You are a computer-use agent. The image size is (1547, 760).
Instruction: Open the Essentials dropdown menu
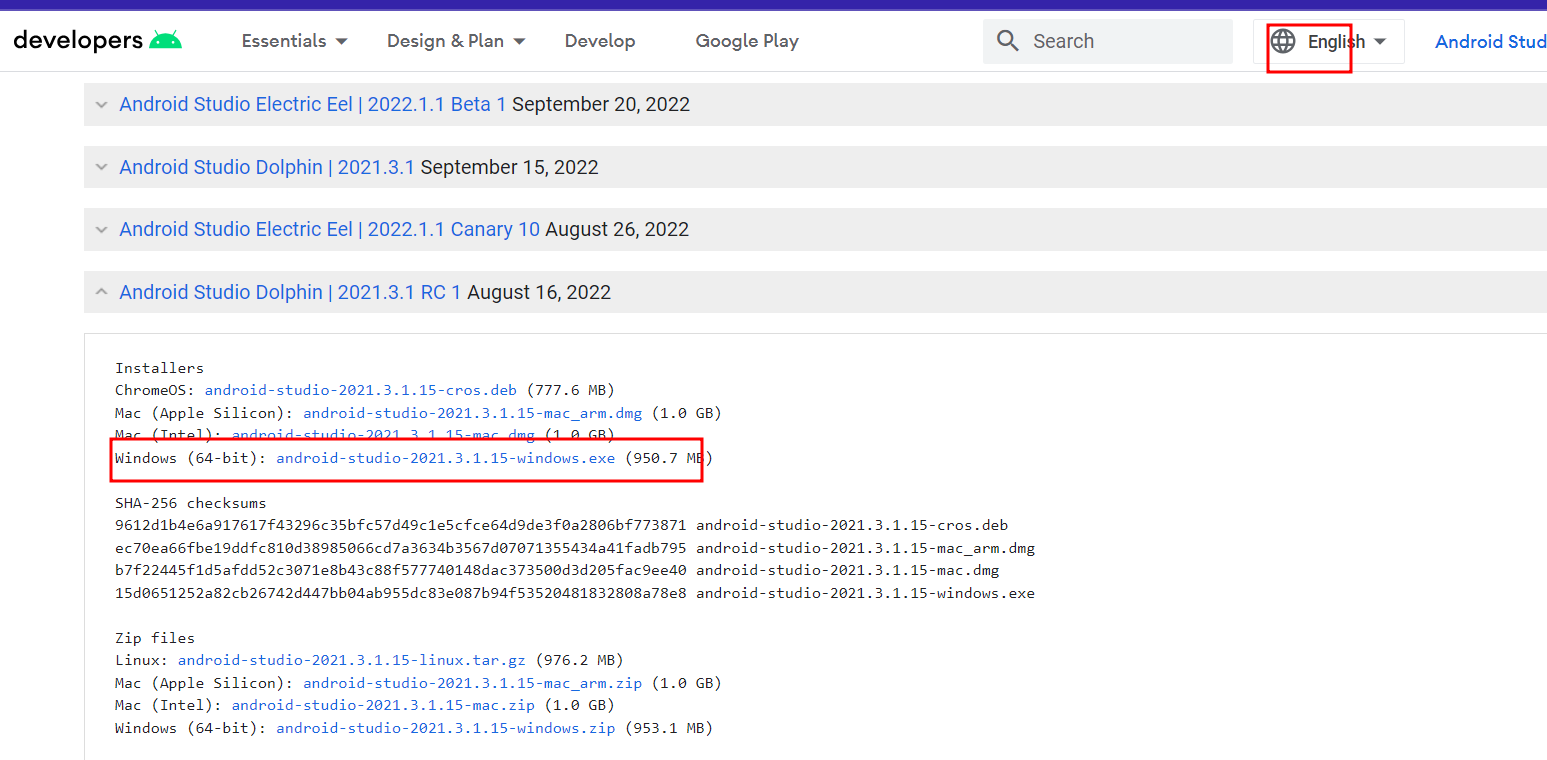pos(295,41)
